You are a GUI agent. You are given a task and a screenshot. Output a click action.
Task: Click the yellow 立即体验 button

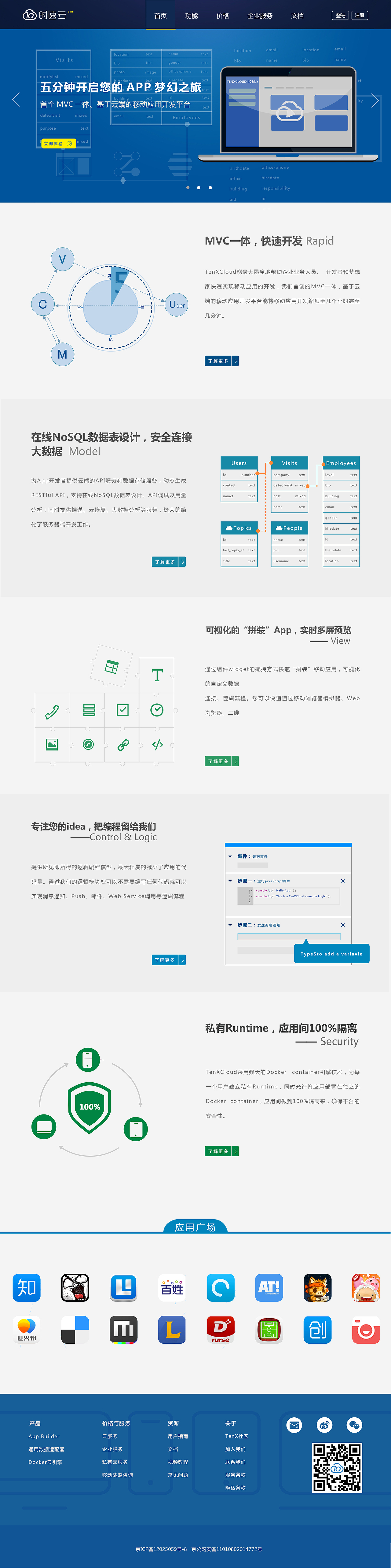[58, 144]
